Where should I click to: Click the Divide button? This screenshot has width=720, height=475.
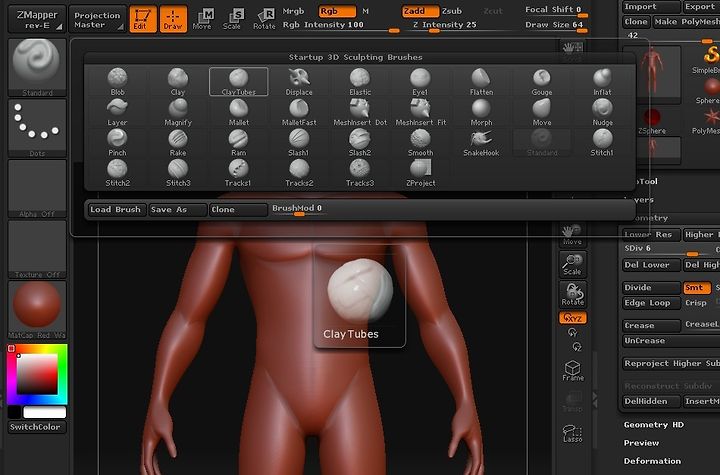click(x=651, y=288)
